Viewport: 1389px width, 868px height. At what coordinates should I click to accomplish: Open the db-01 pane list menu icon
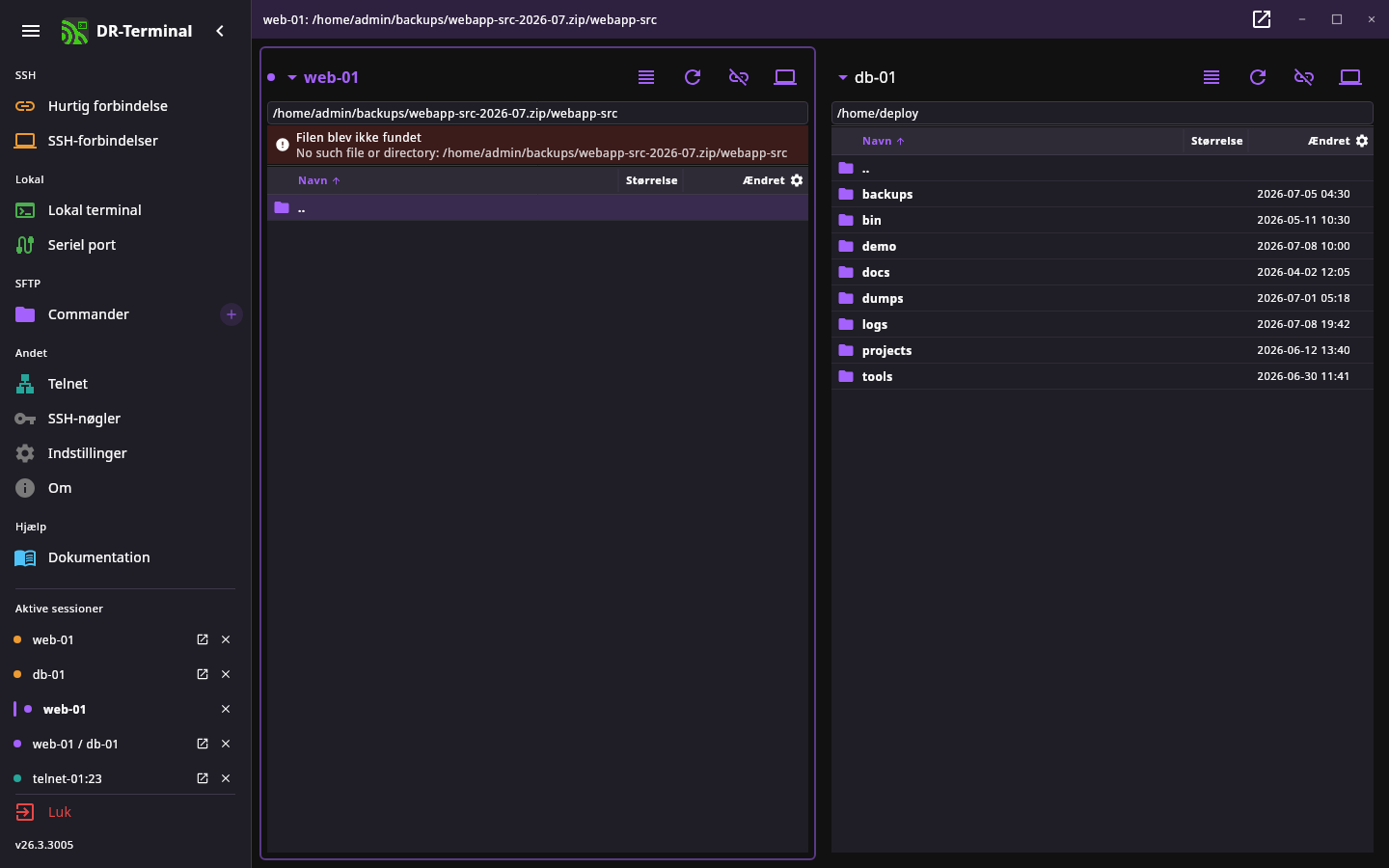click(x=1212, y=77)
